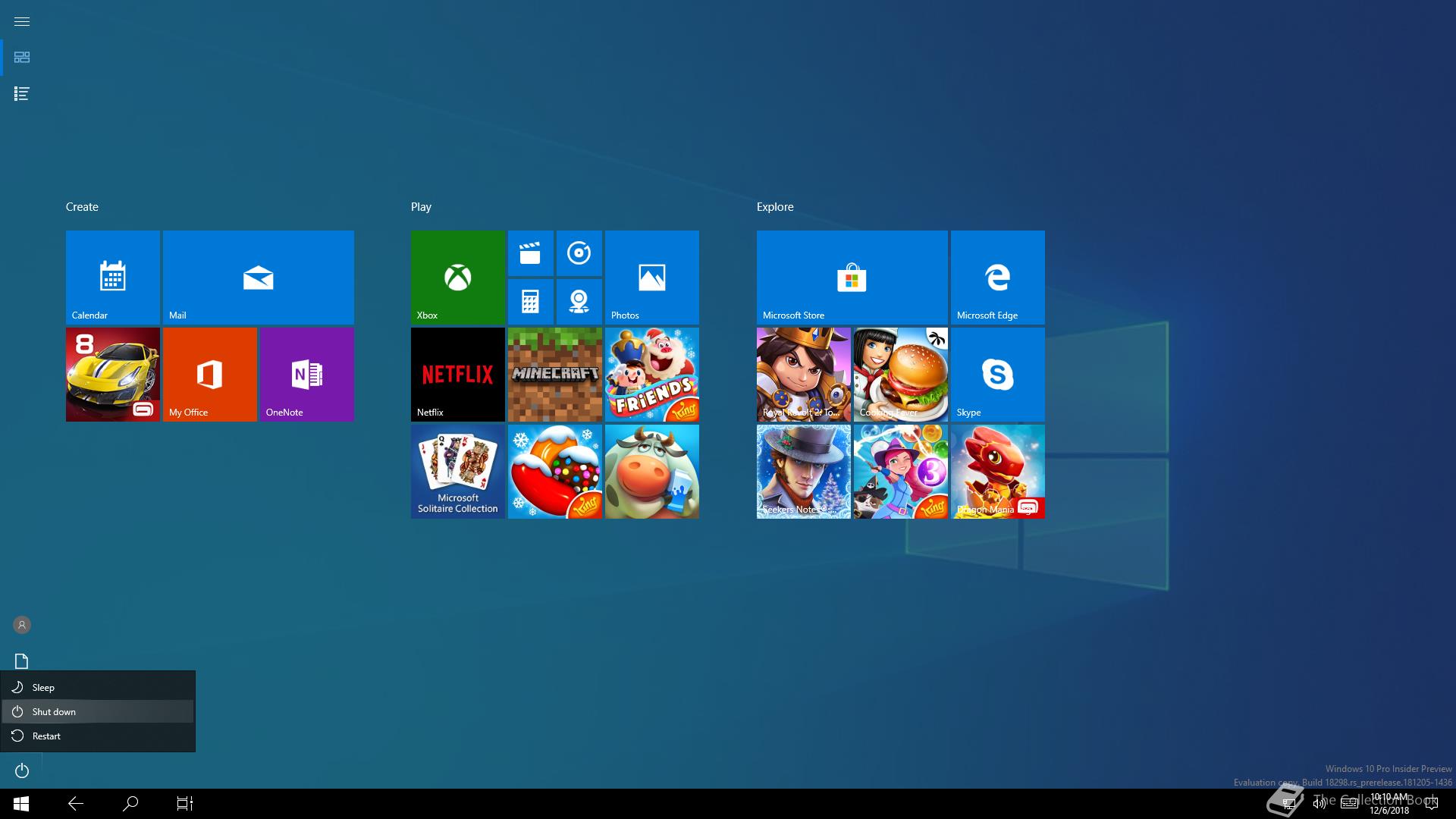Open the Calendar tile
Viewport: 1456px width, 819px height.
click(112, 278)
